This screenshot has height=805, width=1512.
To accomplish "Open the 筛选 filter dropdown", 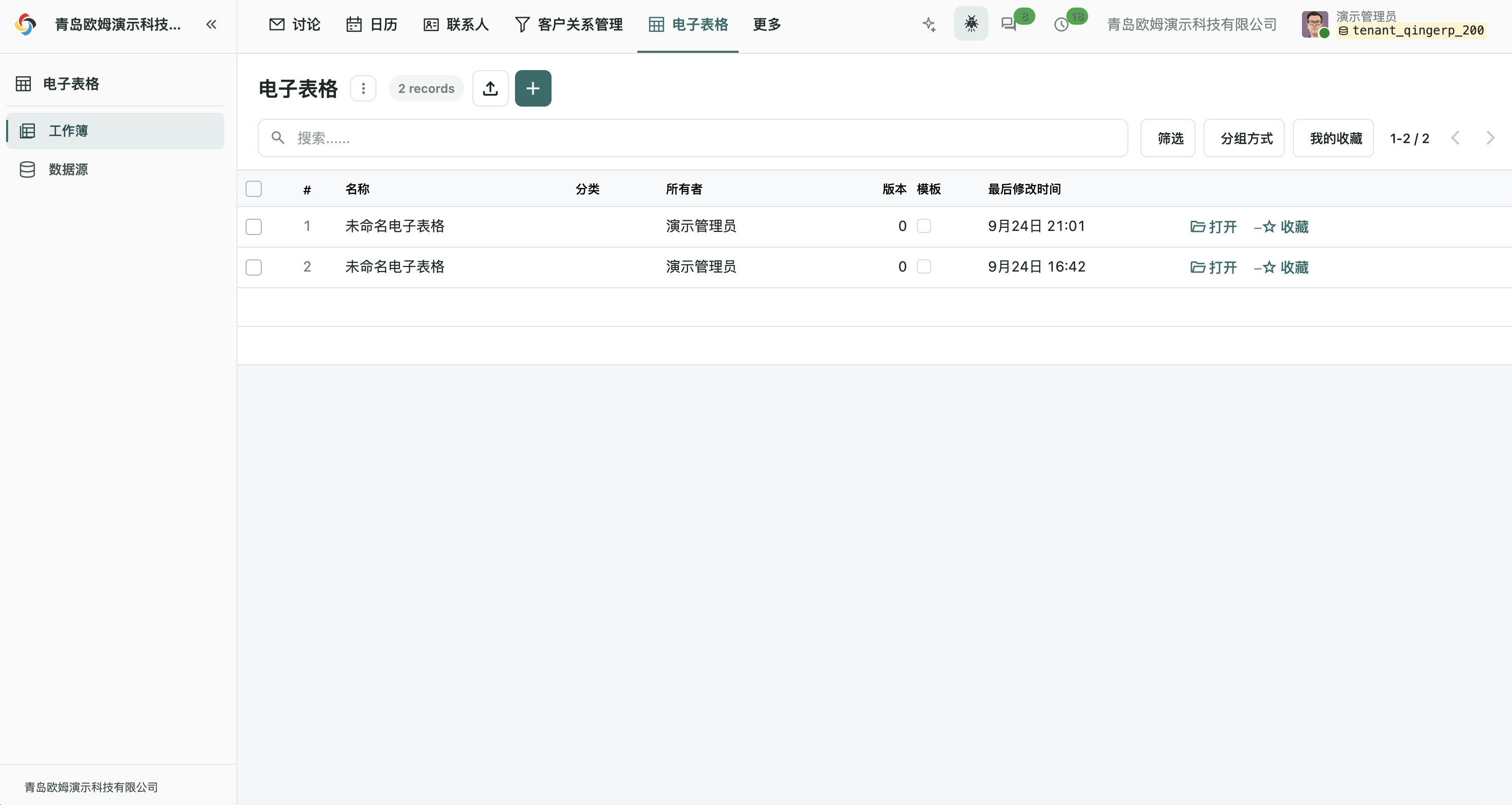I will (1167, 138).
